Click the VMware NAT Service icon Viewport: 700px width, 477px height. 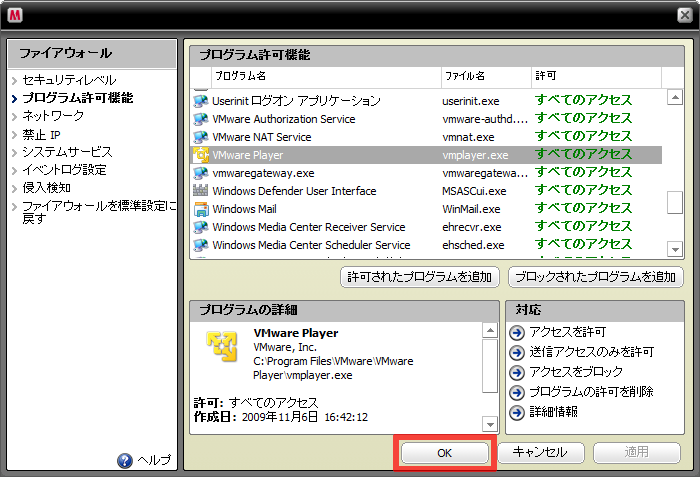point(200,137)
